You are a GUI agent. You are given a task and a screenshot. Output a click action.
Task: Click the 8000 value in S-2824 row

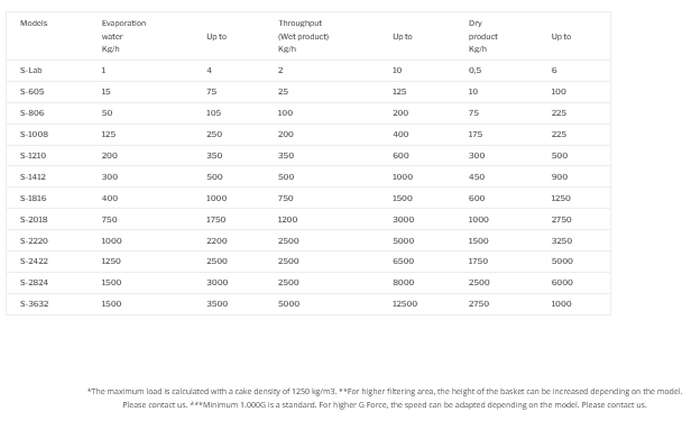tap(403, 283)
